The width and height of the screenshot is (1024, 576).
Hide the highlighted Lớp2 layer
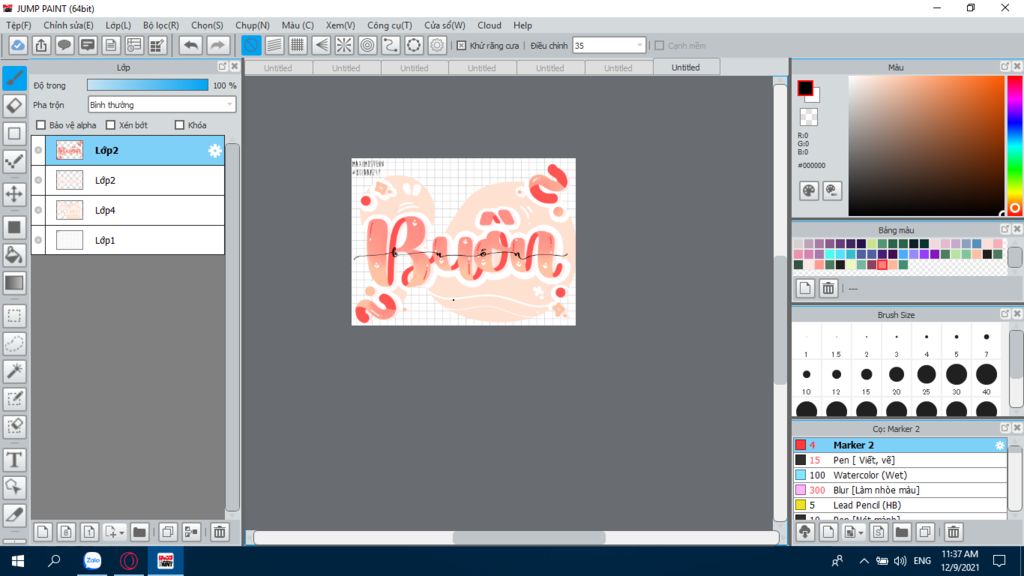point(39,150)
